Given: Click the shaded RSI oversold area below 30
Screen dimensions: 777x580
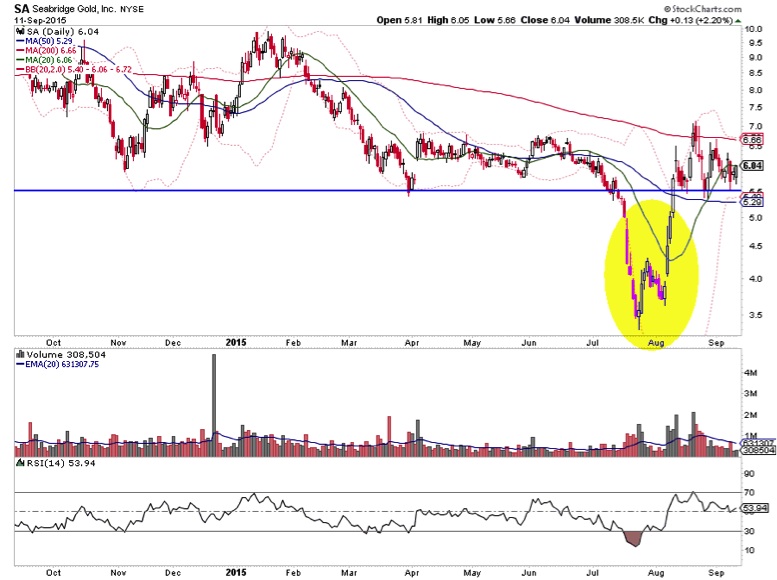Looking at the screenshot, I should click(633, 538).
